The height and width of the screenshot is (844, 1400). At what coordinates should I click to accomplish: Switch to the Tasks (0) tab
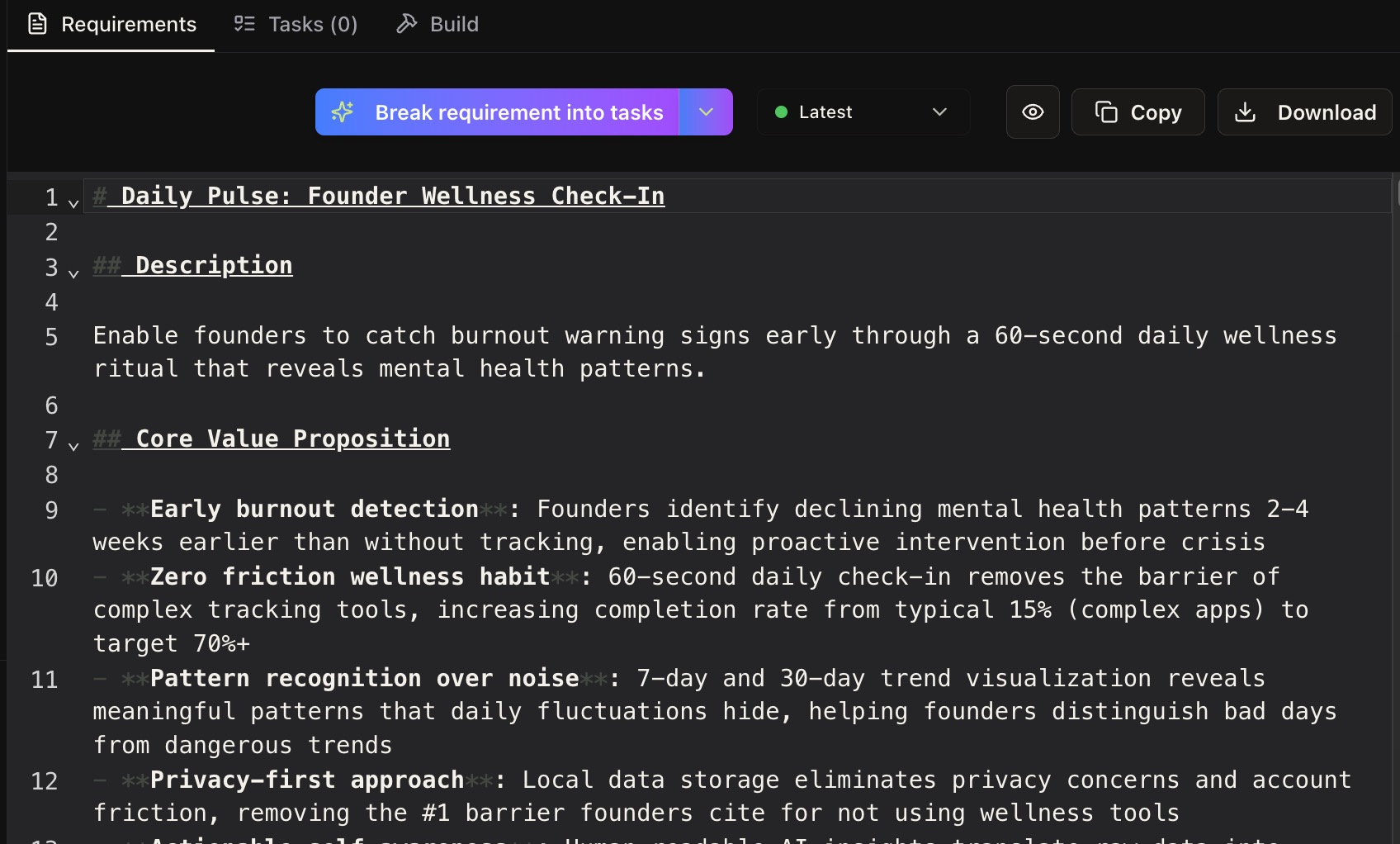coord(312,24)
